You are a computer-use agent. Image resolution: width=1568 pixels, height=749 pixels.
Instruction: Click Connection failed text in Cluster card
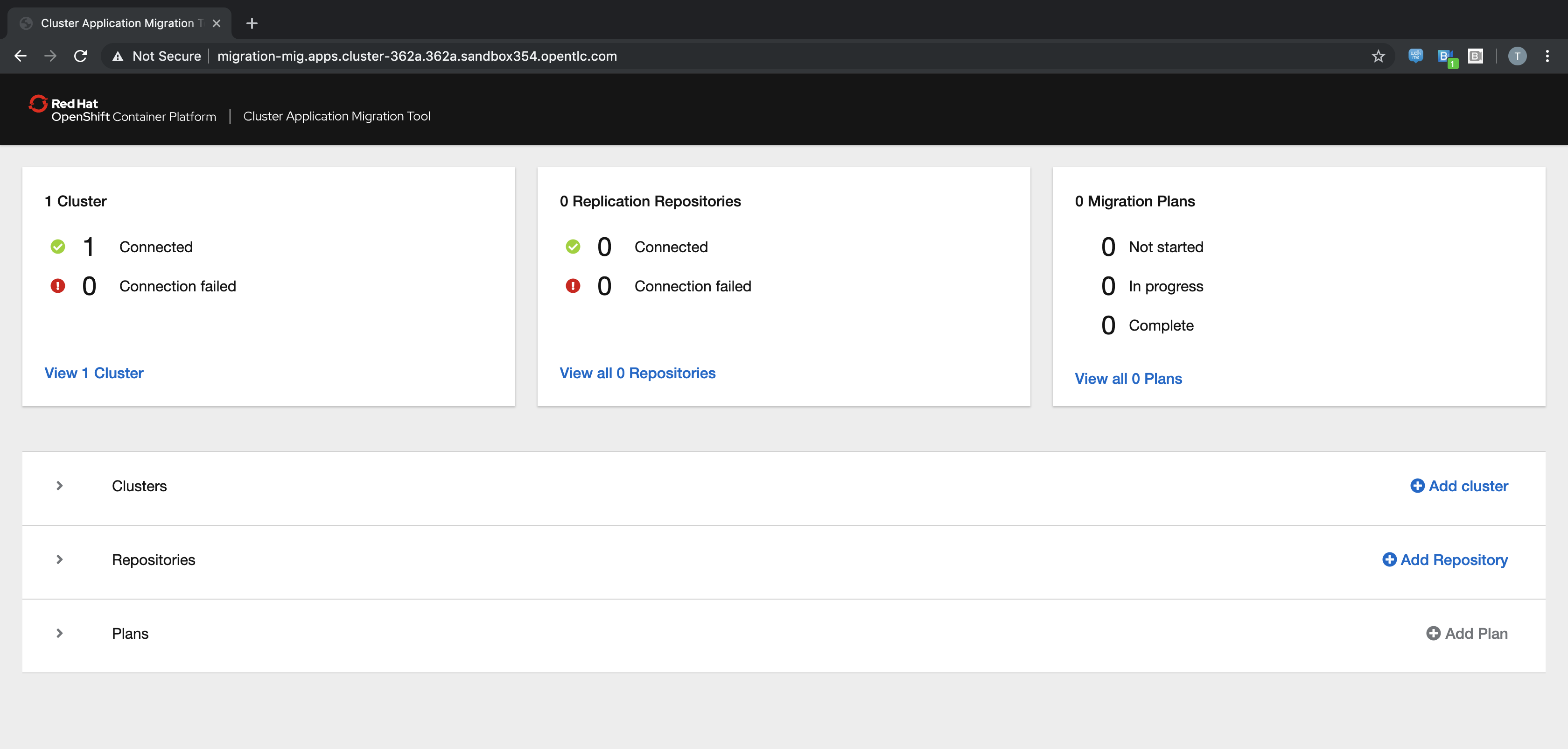coord(178,286)
